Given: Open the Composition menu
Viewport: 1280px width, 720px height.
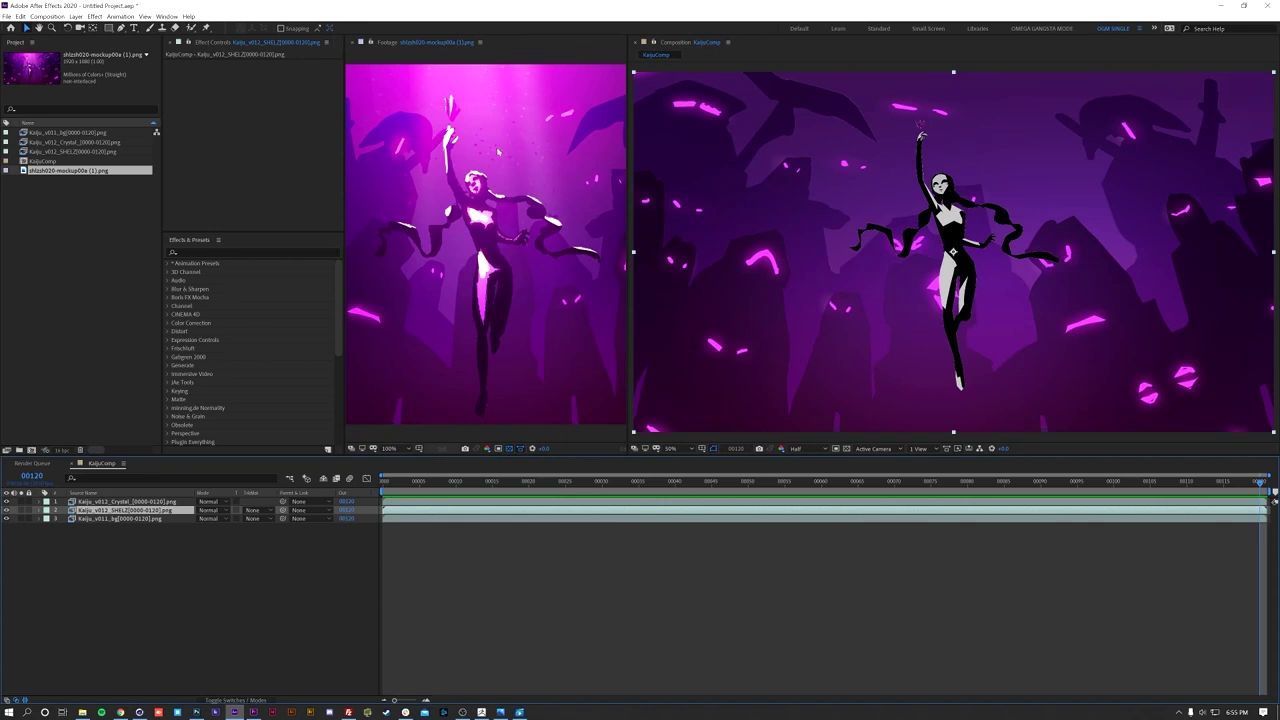Looking at the screenshot, I should coord(47,17).
